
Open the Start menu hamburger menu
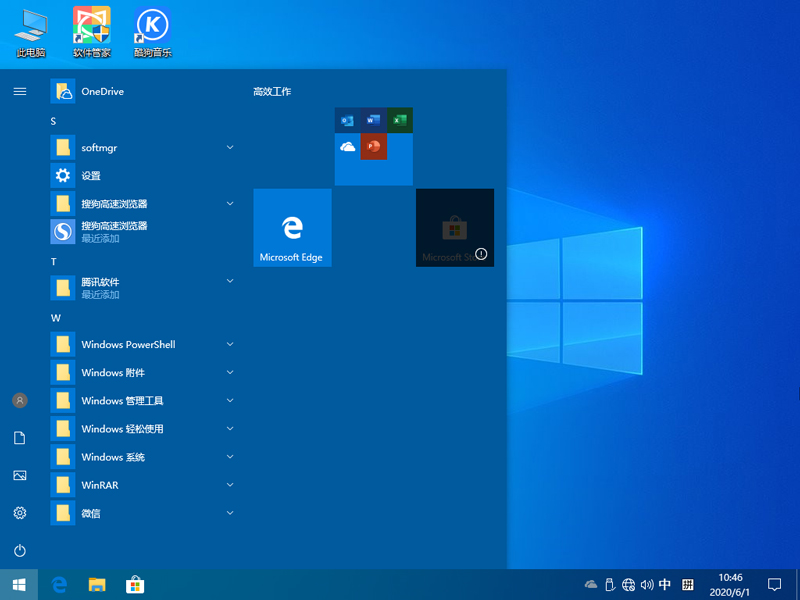[x=20, y=91]
